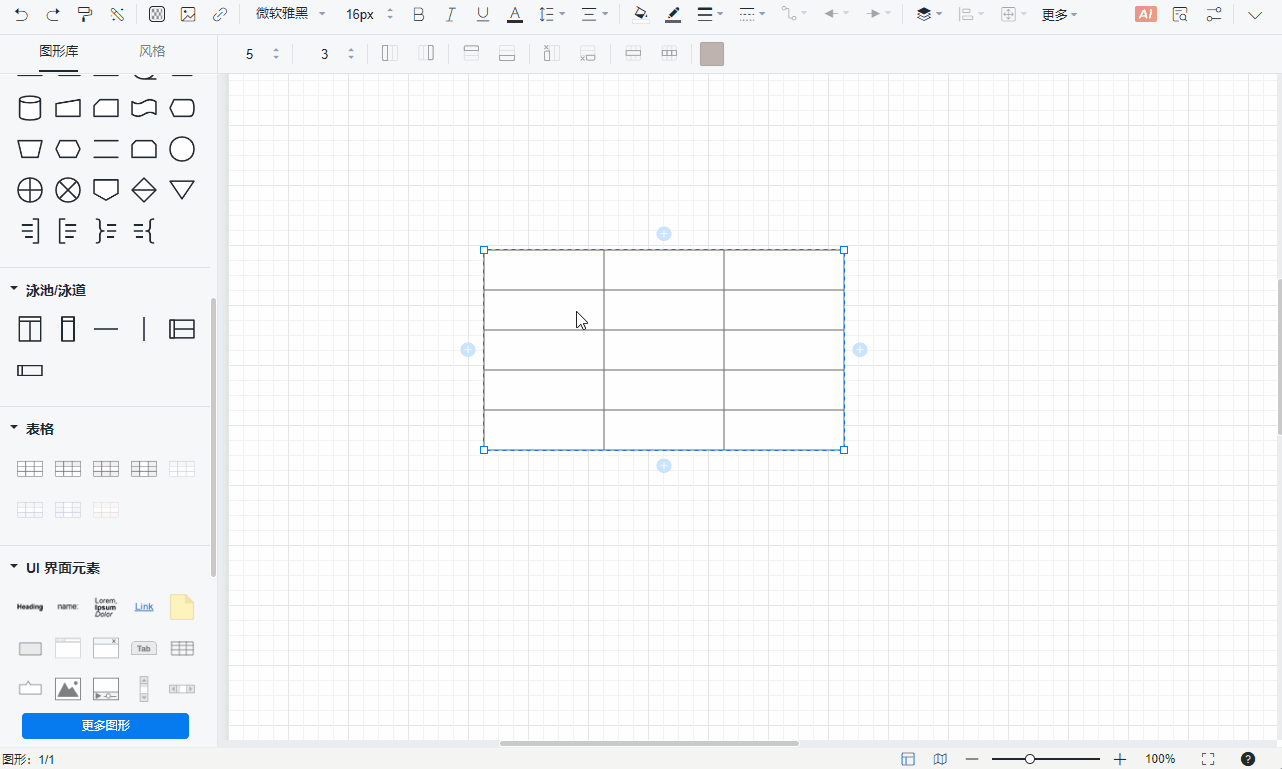This screenshot has width=1282, height=769.
Task: Open the 更多 menu
Action: tap(1059, 15)
